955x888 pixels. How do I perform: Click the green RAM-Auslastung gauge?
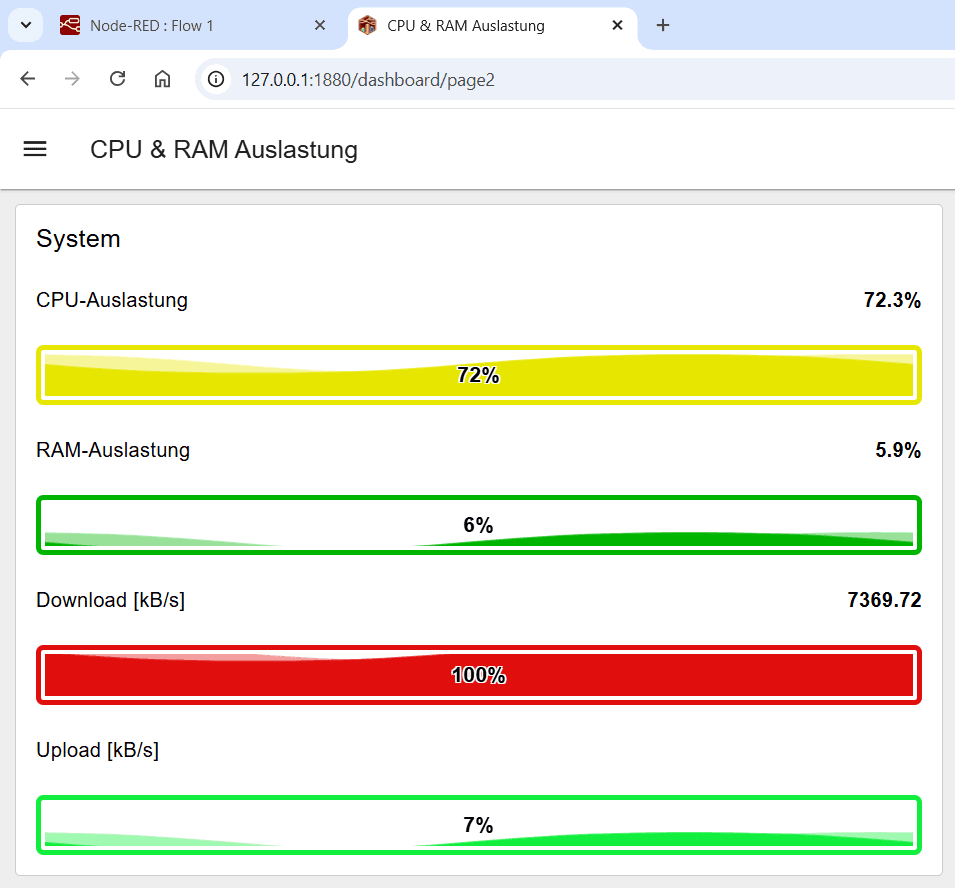(x=478, y=524)
